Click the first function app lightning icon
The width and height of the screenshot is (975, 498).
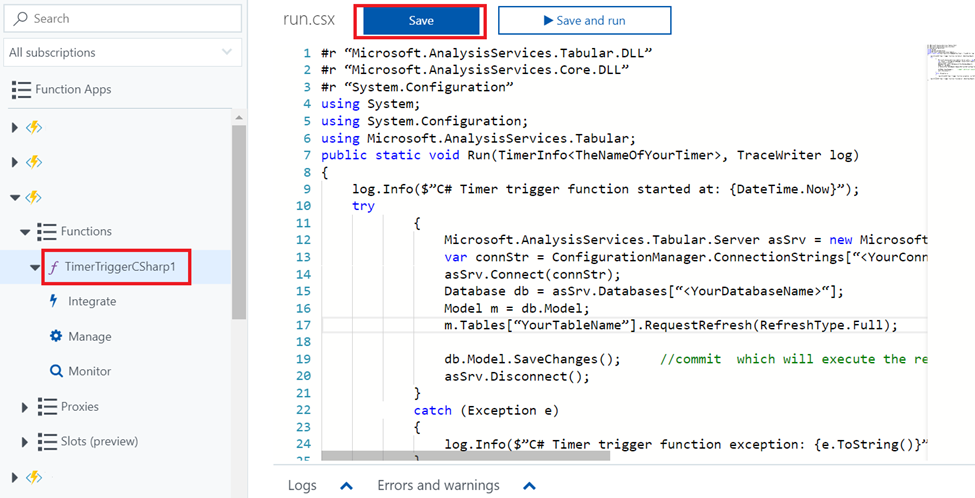pos(34,127)
